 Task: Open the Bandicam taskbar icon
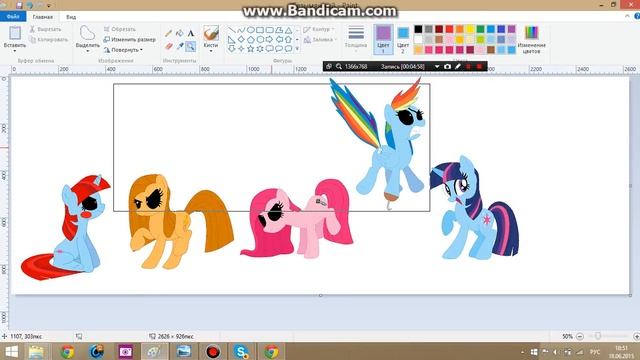(213, 351)
